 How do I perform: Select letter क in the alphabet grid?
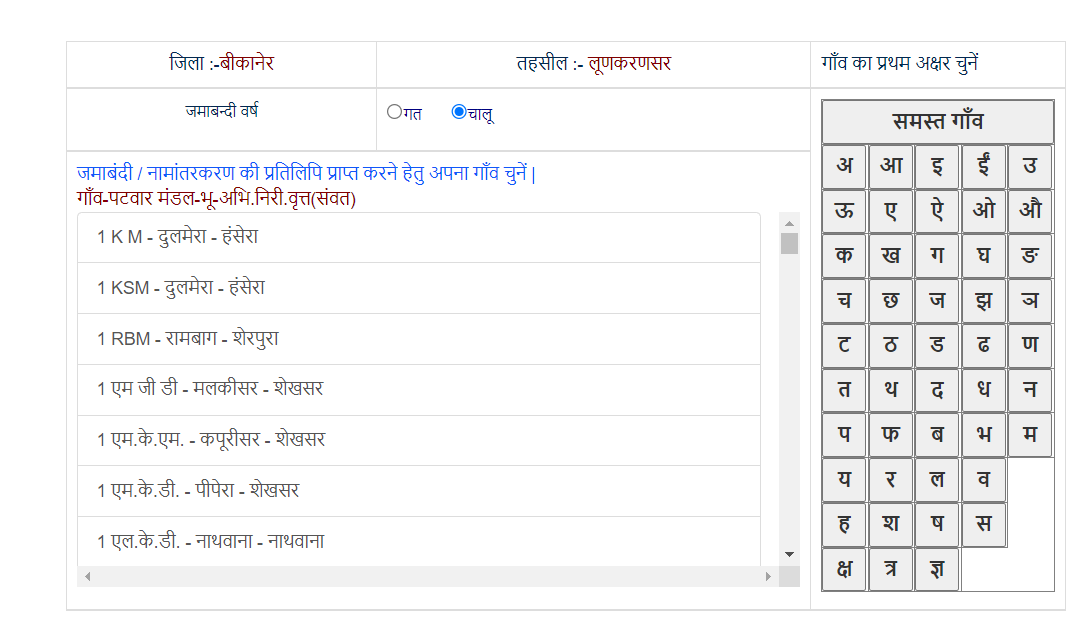tap(843, 255)
